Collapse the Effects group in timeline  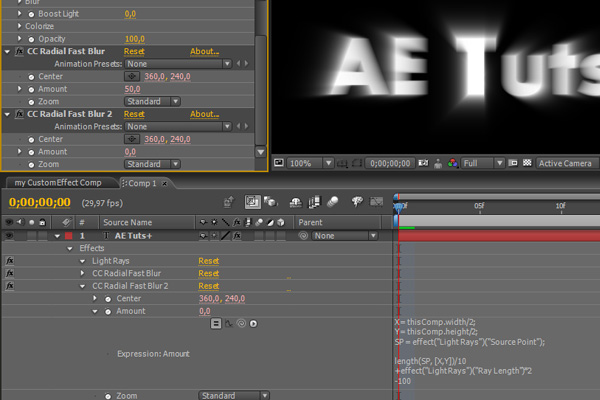(70, 249)
